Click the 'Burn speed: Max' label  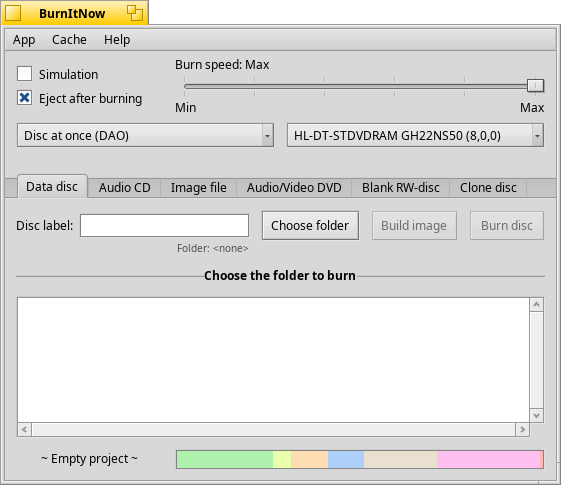tap(222, 65)
